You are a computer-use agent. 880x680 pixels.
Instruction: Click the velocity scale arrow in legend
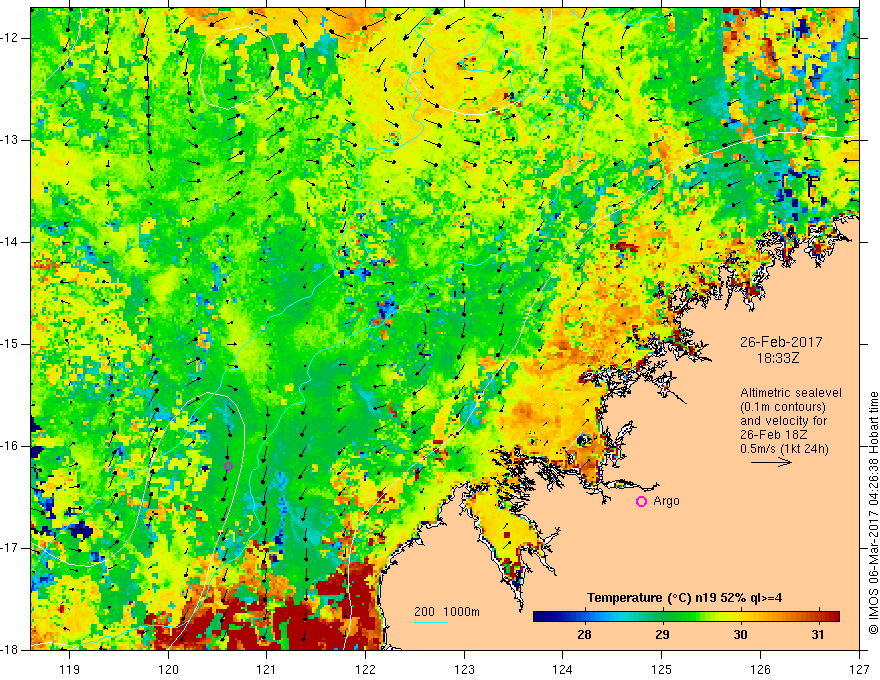click(x=772, y=462)
